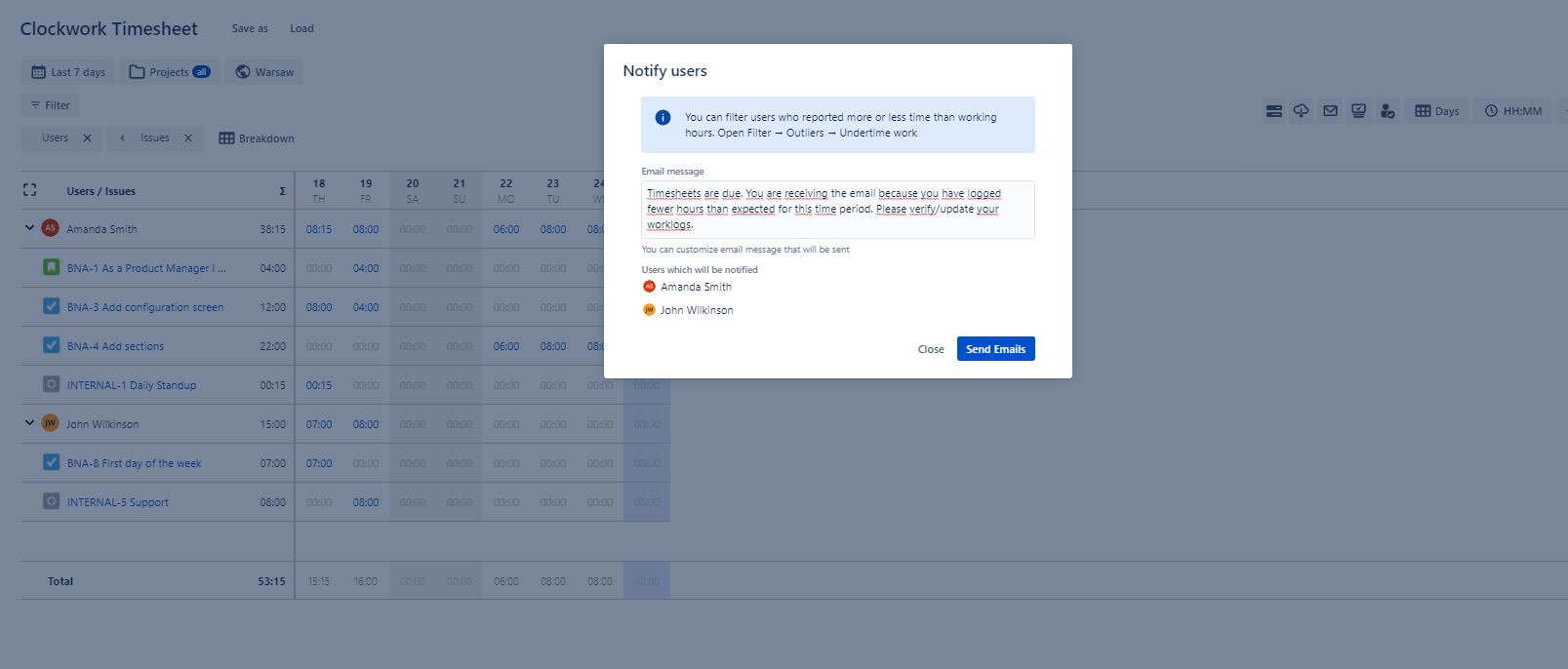
Task: Click the stacked rows layout icon
Action: 1273,111
